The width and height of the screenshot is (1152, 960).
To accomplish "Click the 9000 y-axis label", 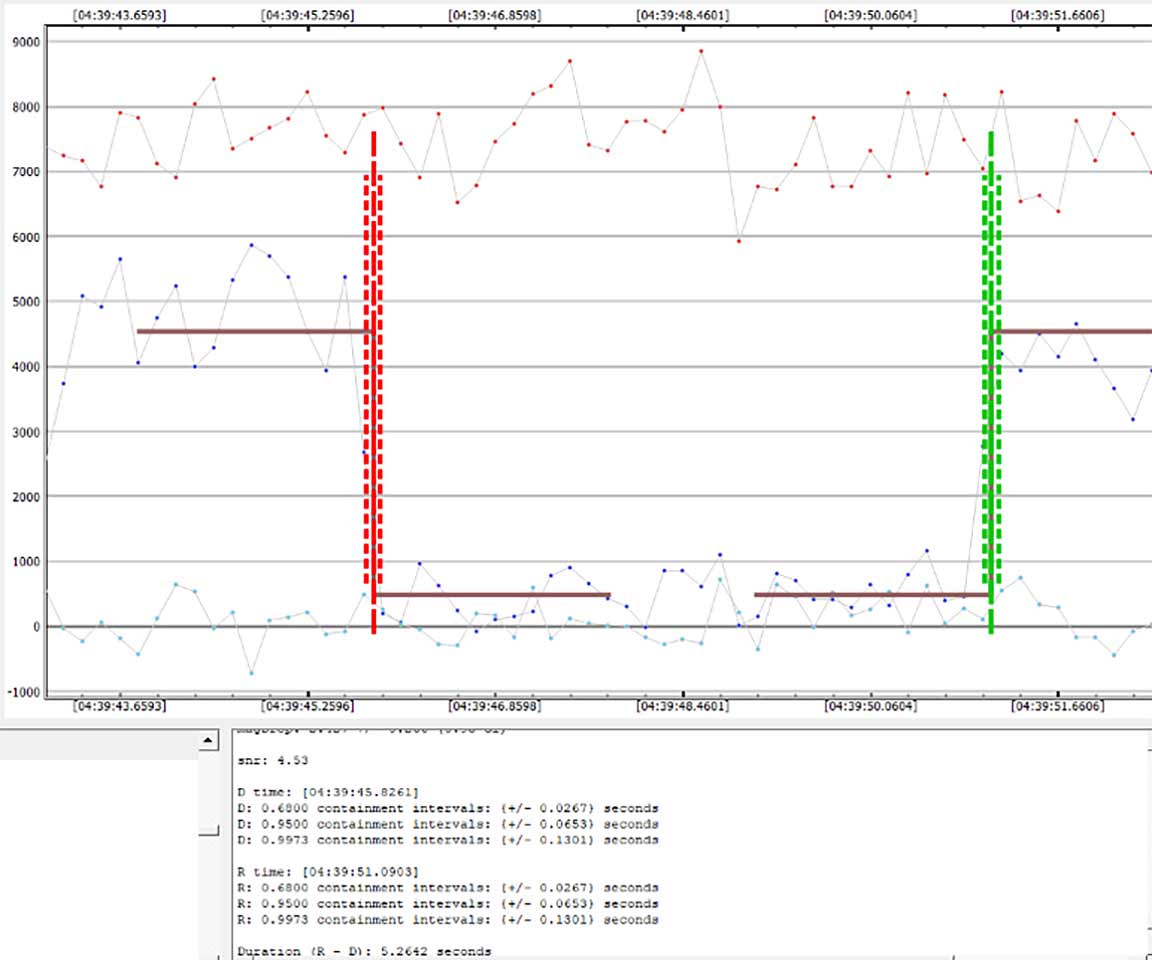I will 26,42.
